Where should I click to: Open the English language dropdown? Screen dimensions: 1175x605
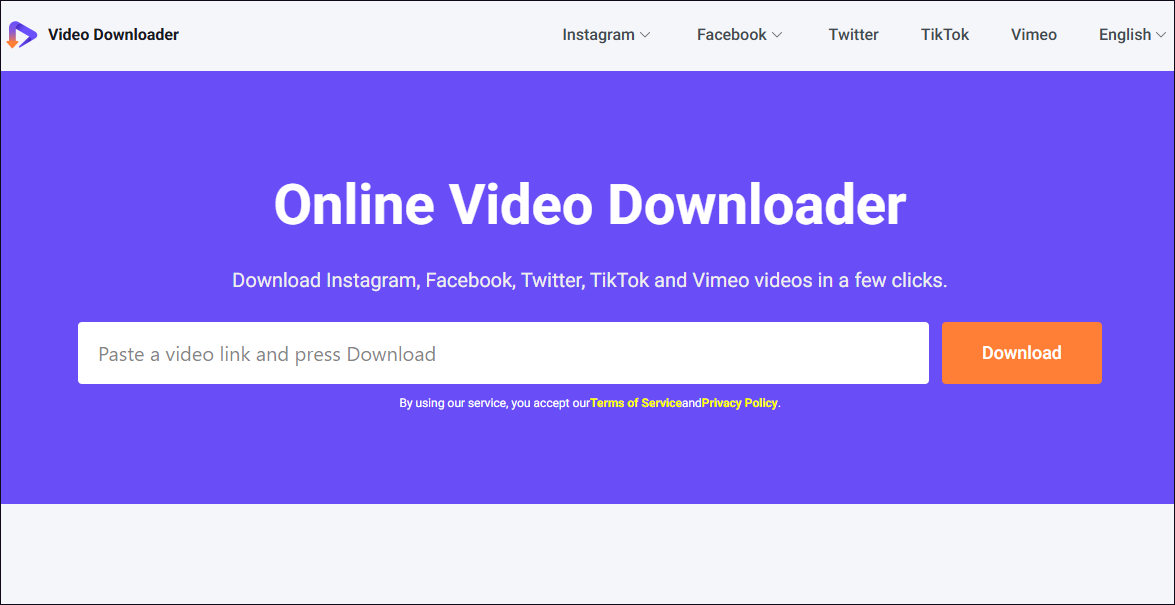1130,34
